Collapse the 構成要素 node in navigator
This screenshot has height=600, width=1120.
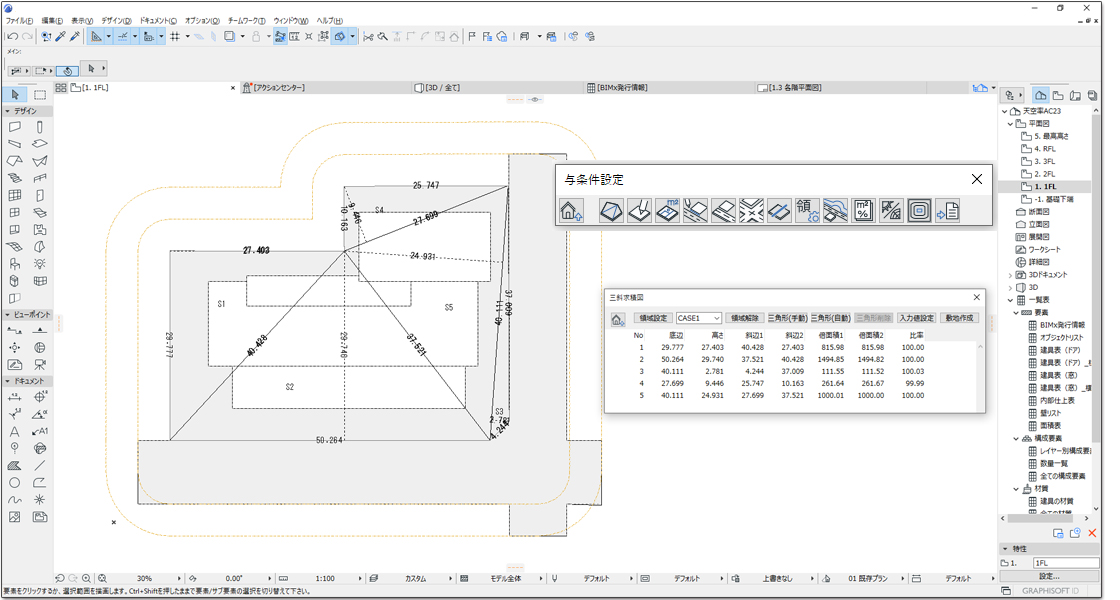tap(1016, 439)
